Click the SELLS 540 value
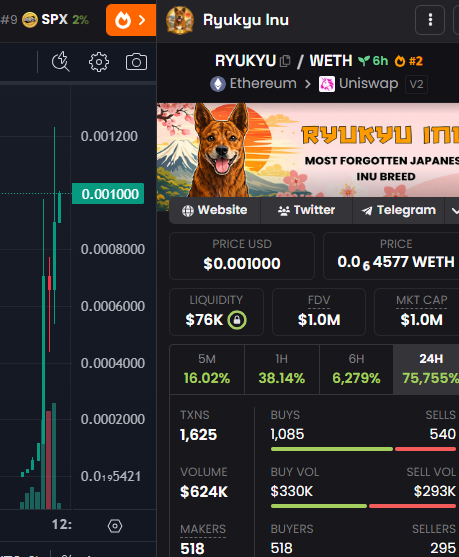This screenshot has width=459, height=557. [443, 434]
